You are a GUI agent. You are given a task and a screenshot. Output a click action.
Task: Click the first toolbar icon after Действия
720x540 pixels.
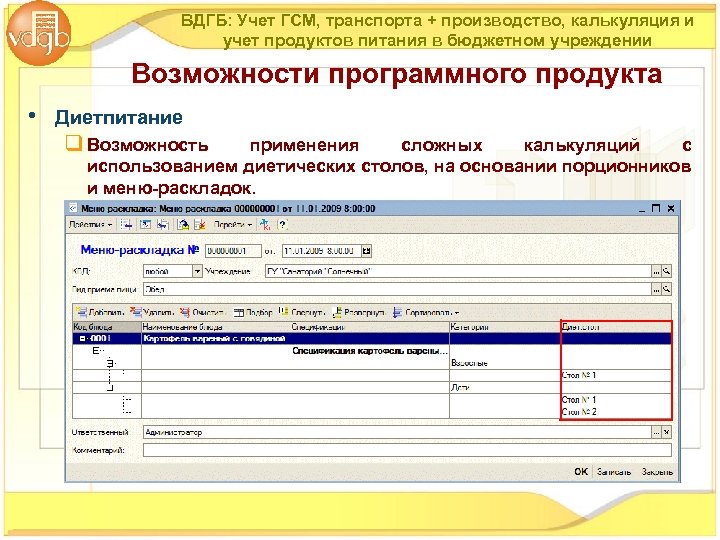point(126,225)
